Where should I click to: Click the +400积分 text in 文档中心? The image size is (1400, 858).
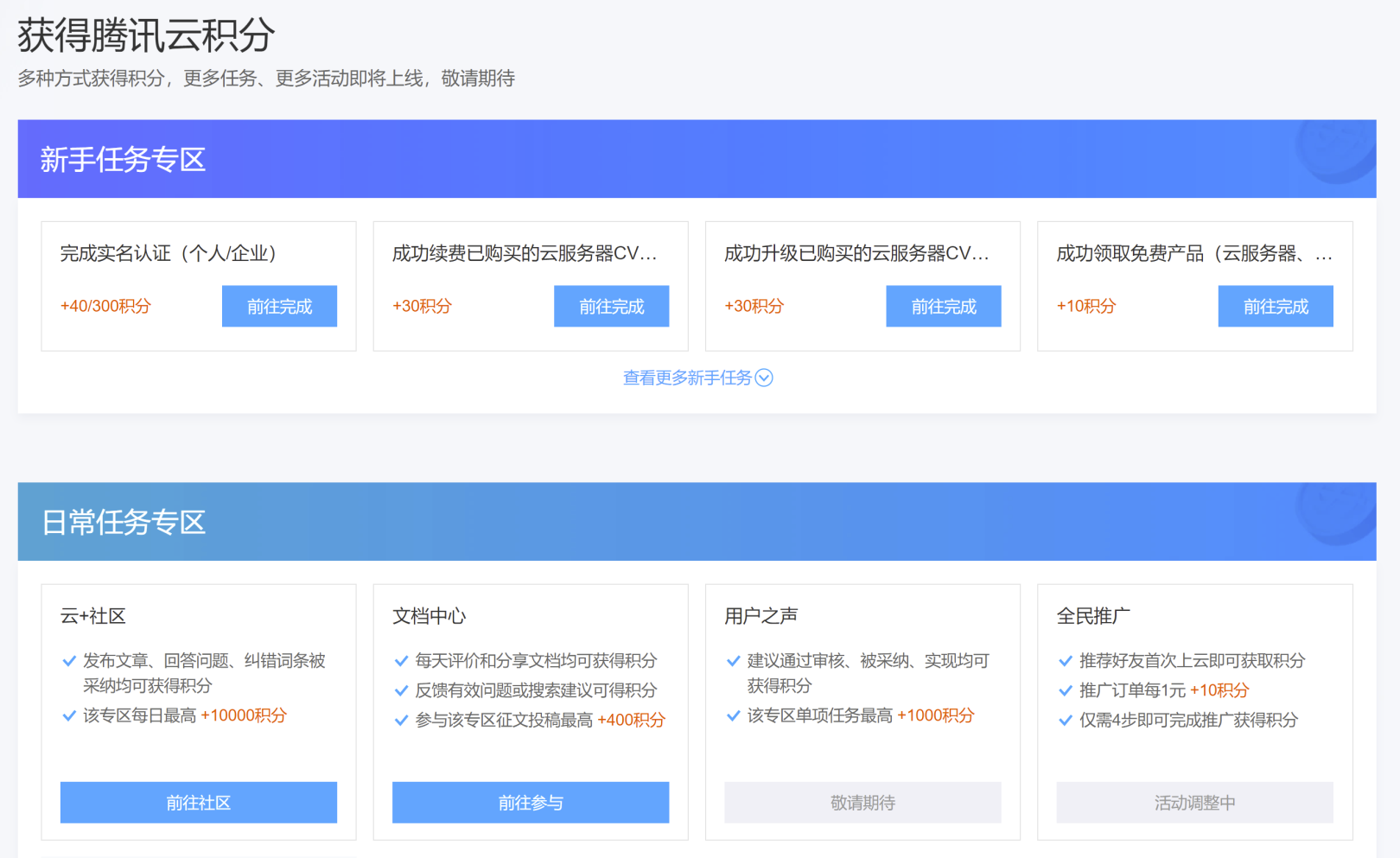click(x=631, y=720)
